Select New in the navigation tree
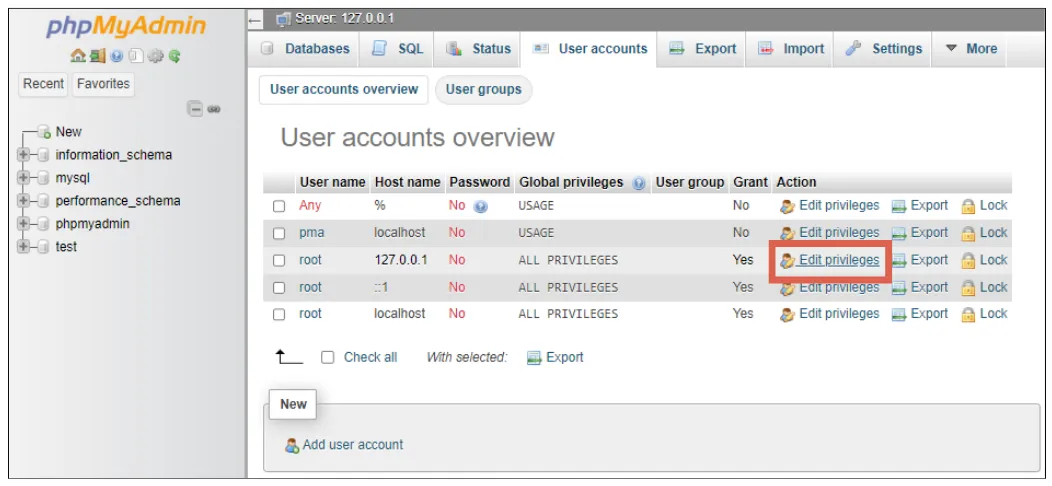The width and height of the screenshot is (1052, 486). click(x=68, y=132)
